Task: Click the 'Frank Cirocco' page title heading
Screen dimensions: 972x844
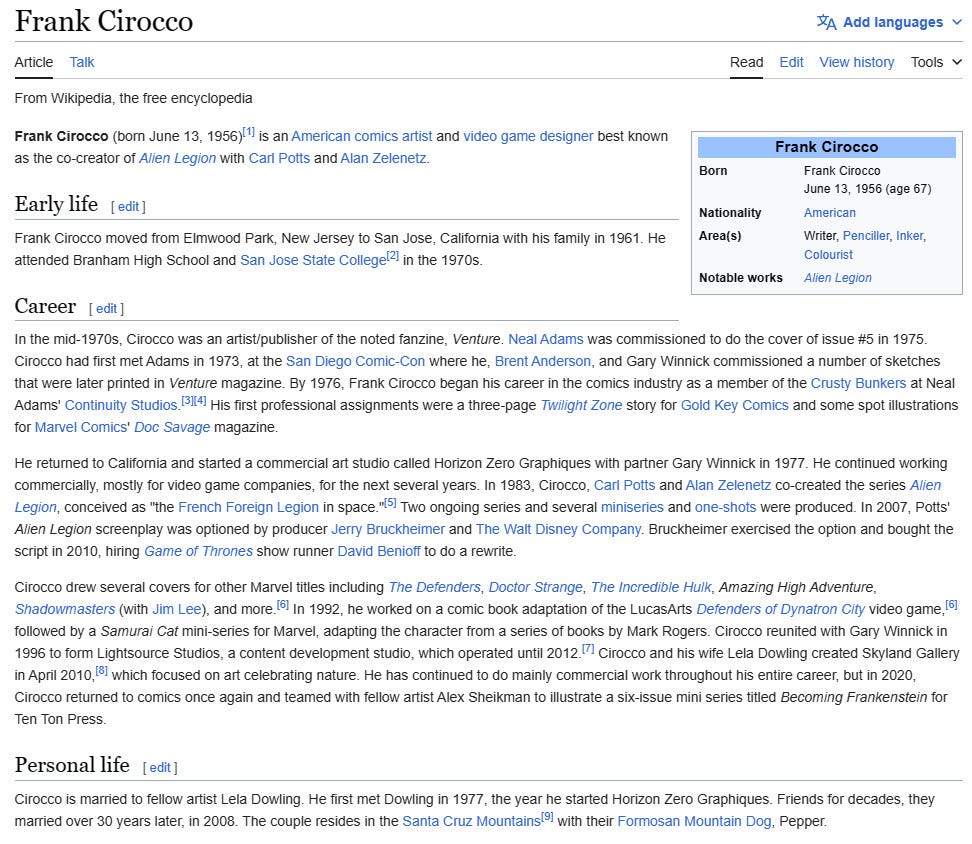Action: click(x=104, y=21)
